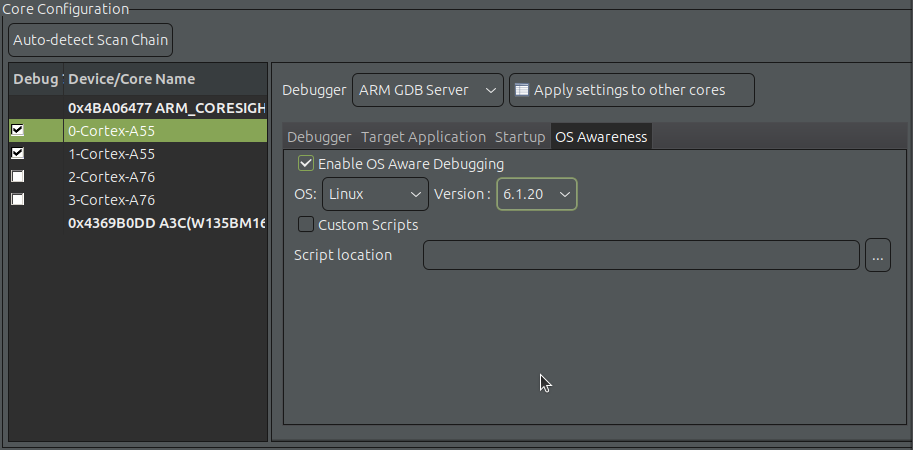
Task: Uncheck the 0-Cortex-A55 debug checkbox
Action: tap(17, 130)
